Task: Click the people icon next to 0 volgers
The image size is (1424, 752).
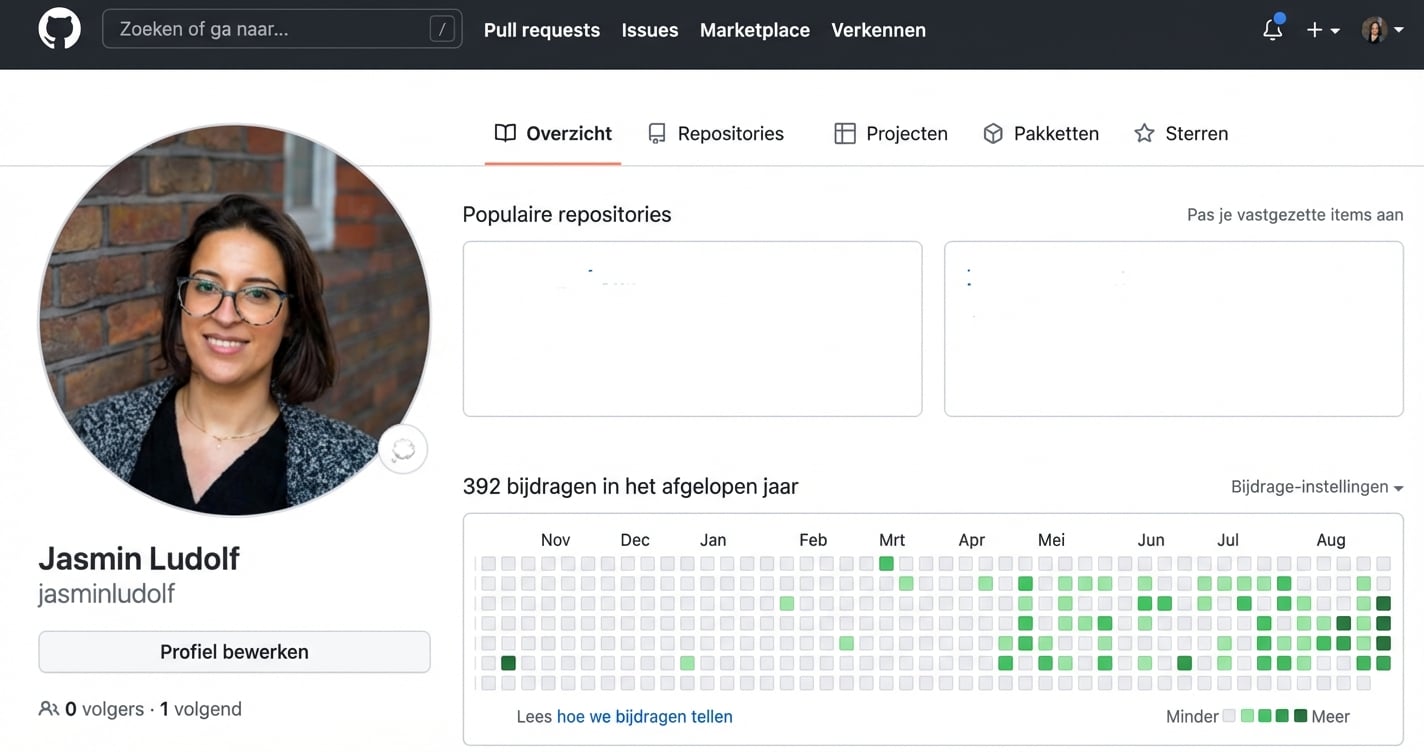Action: tap(49, 708)
